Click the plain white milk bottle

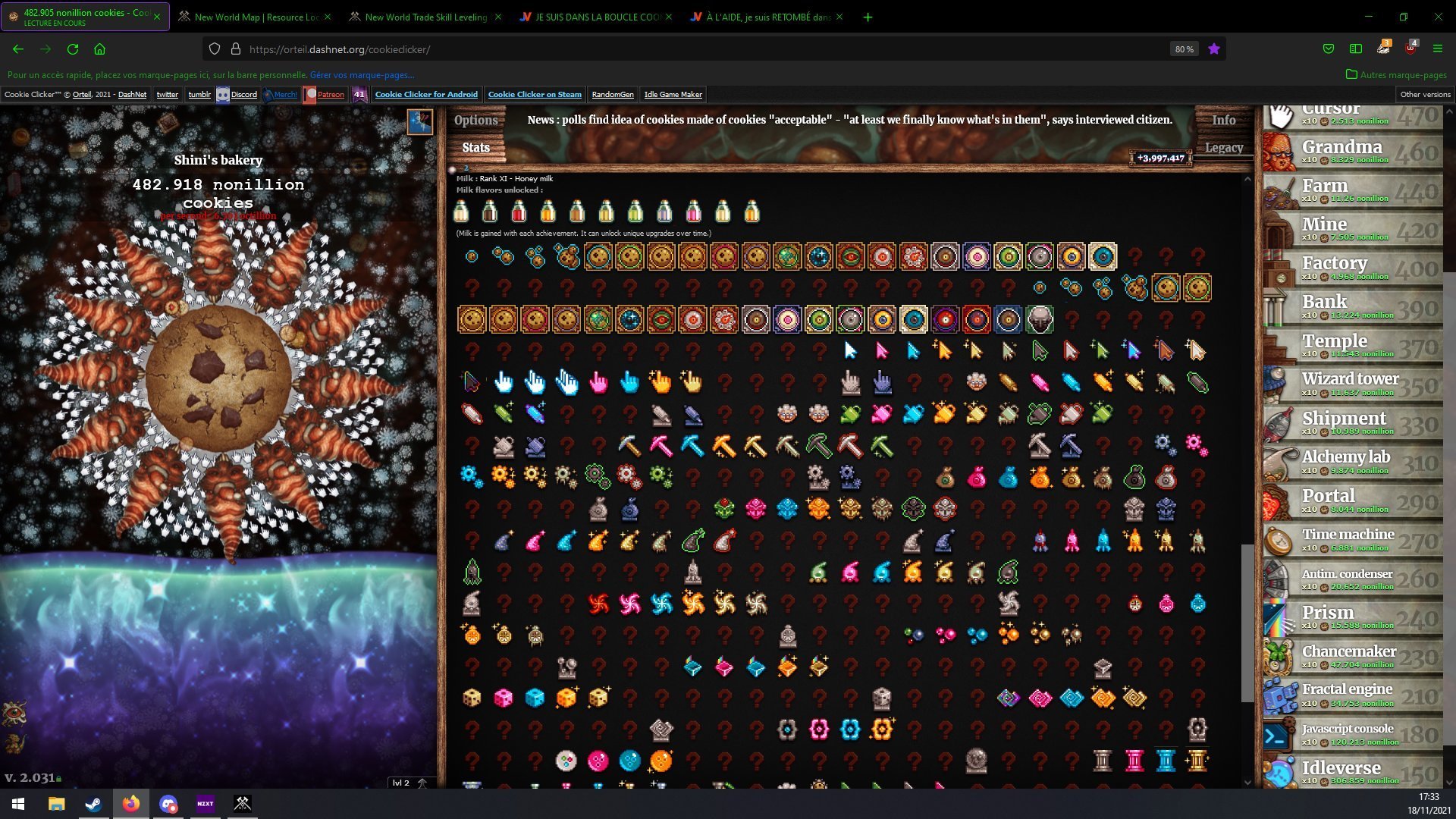tap(460, 212)
